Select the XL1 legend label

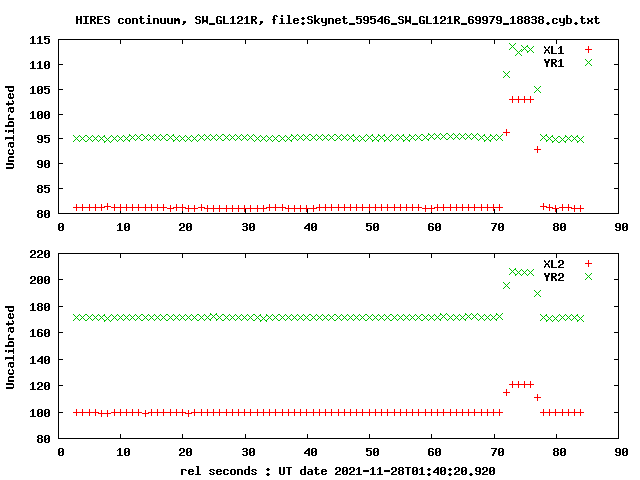tap(553, 50)
